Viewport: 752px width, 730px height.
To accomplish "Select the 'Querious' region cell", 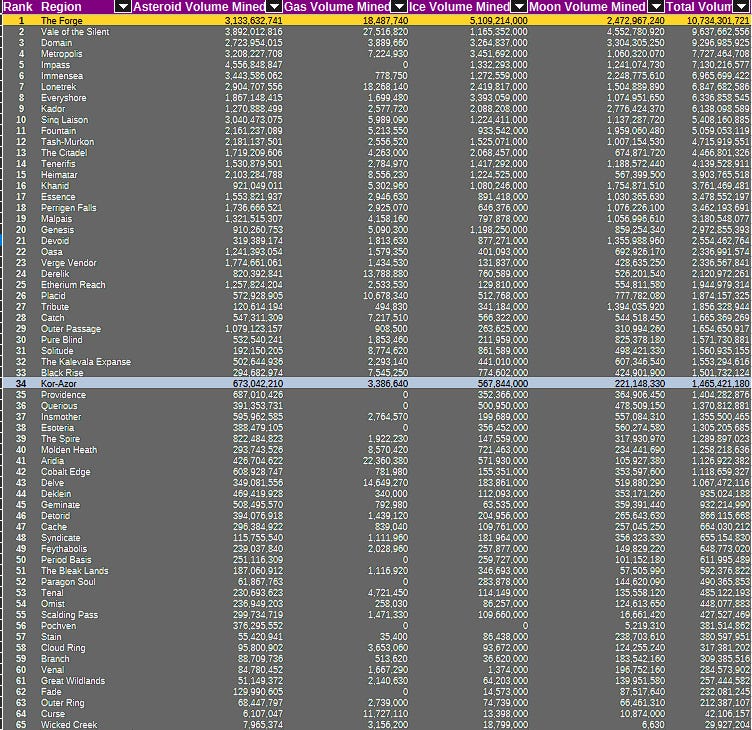I will 59,406.
